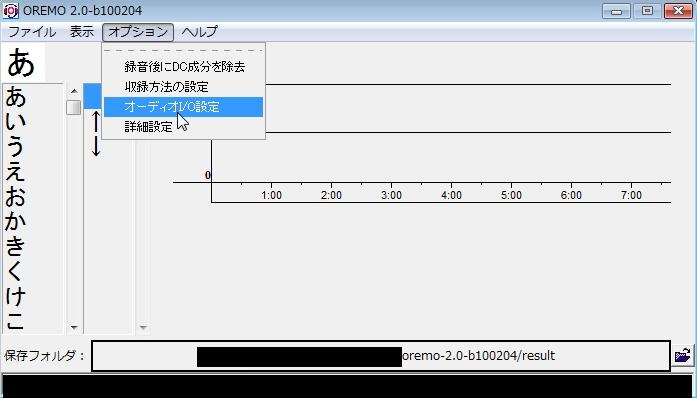Close the OREMO window
The image size is (697, 398).
678,11
